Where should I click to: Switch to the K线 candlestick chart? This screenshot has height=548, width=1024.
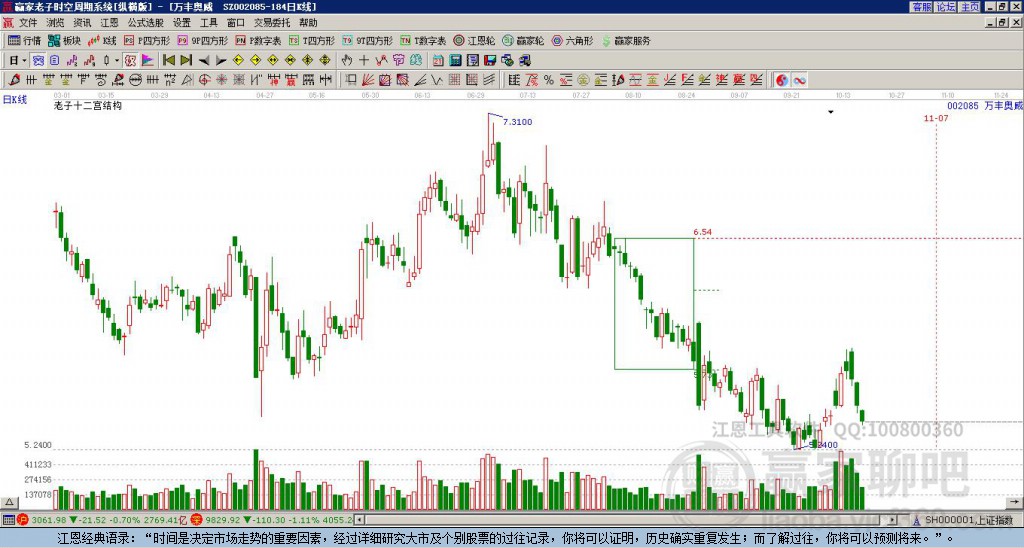pyautogui.click(x=101, y=40)
